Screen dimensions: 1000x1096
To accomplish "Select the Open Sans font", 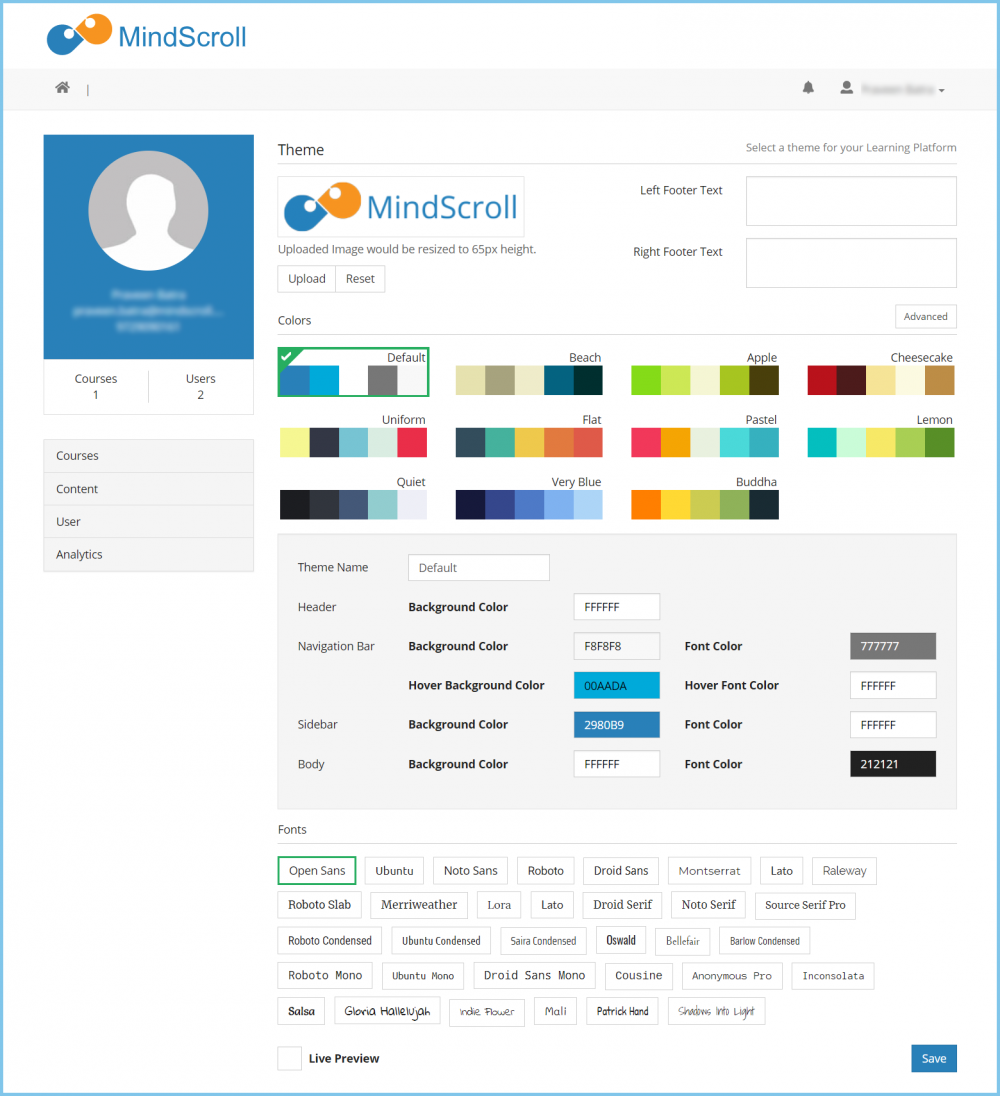I will click(317, 871).
